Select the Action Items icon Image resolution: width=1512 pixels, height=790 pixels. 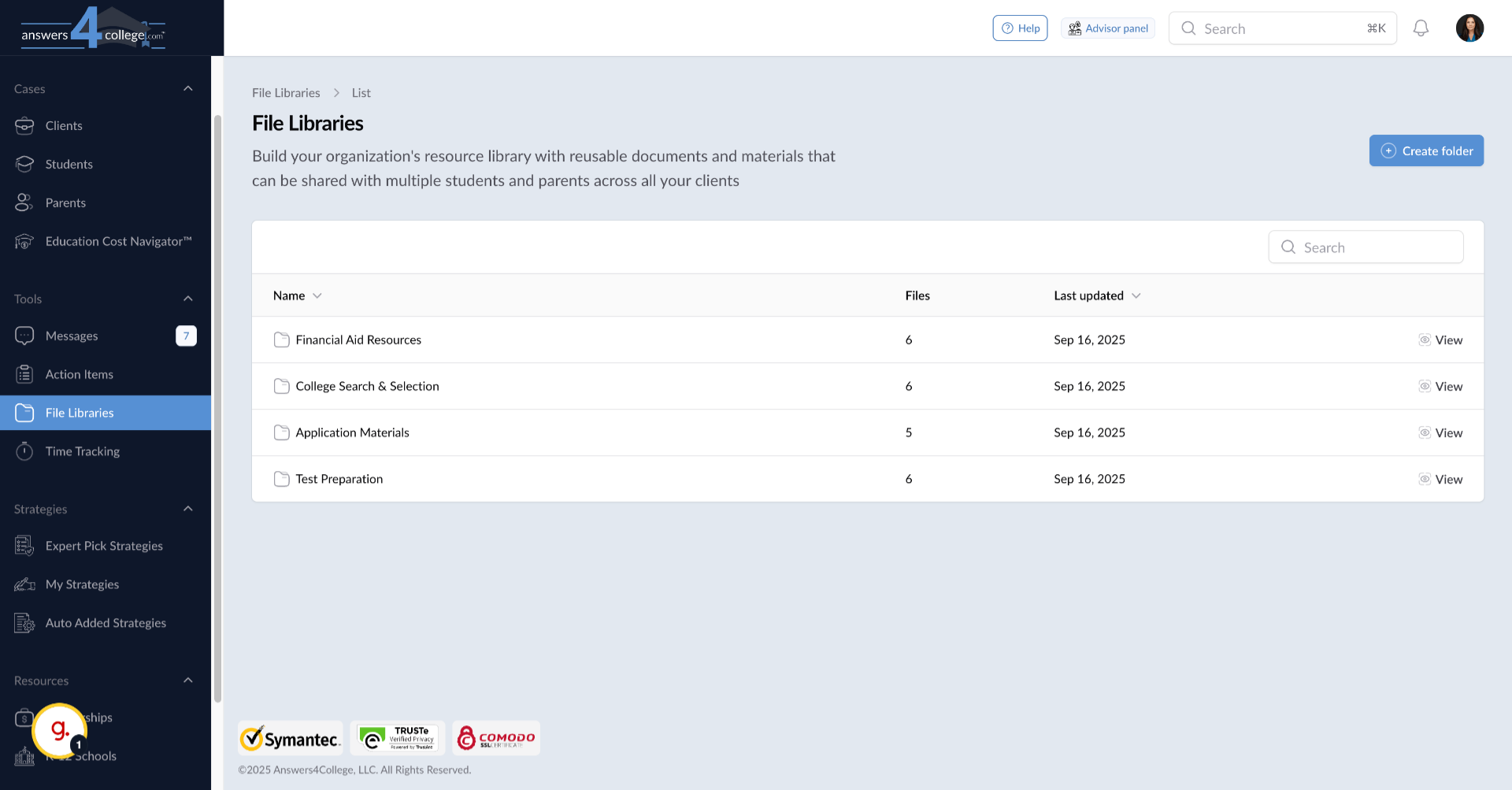[24, 374]
